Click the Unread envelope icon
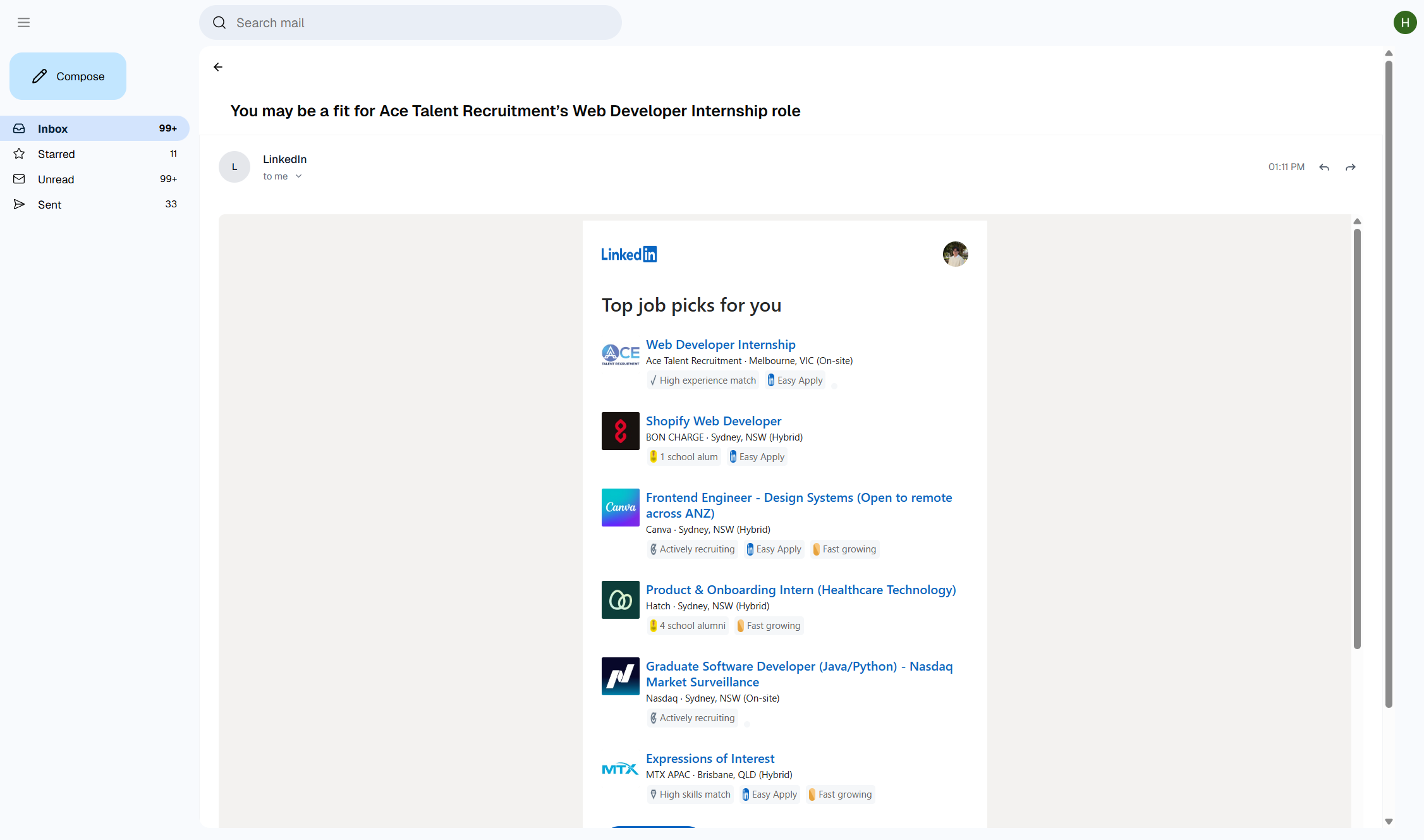Screen dimensions: 1424x840 coord(20,179)
